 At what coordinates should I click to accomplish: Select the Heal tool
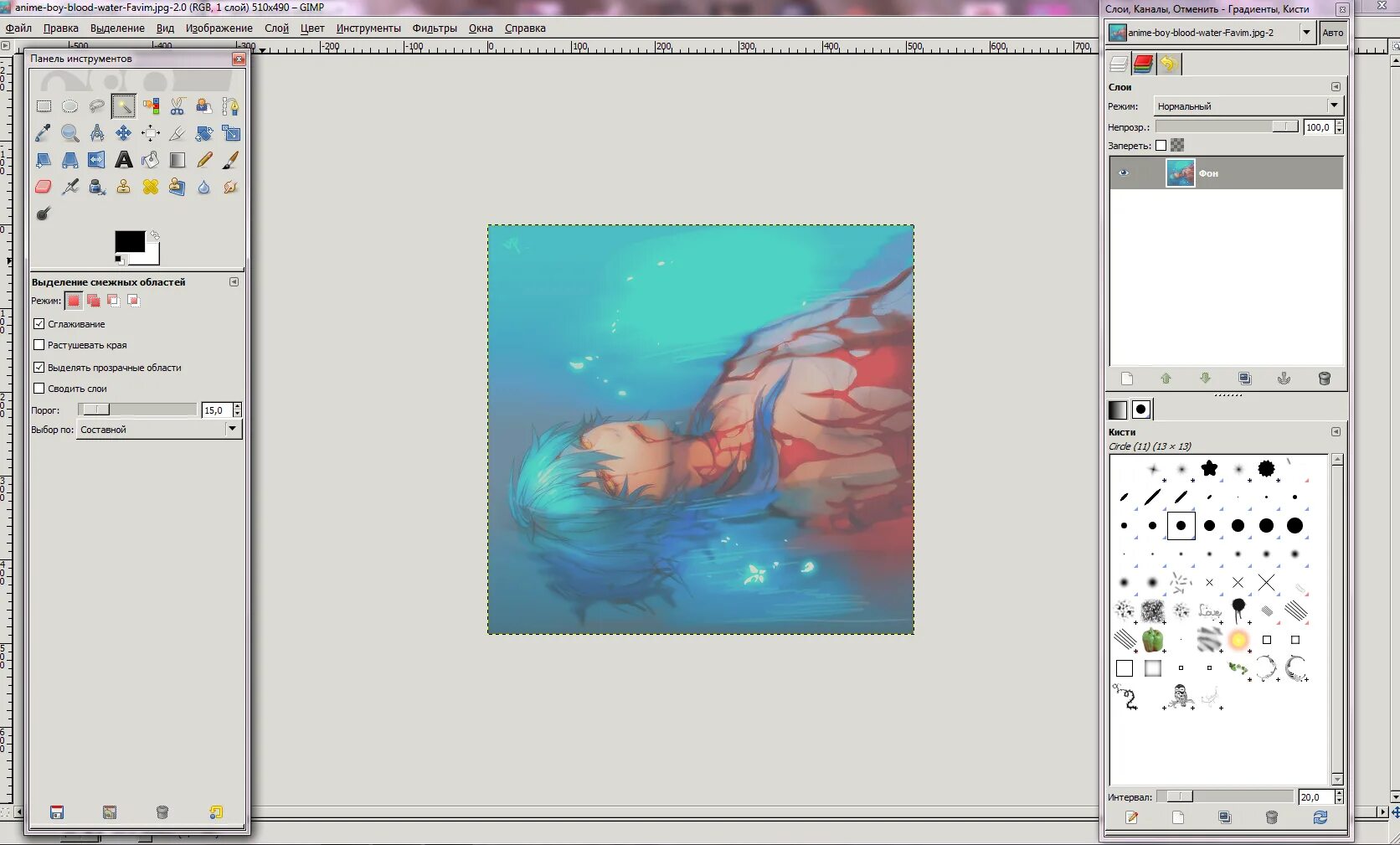pos(151,187)
